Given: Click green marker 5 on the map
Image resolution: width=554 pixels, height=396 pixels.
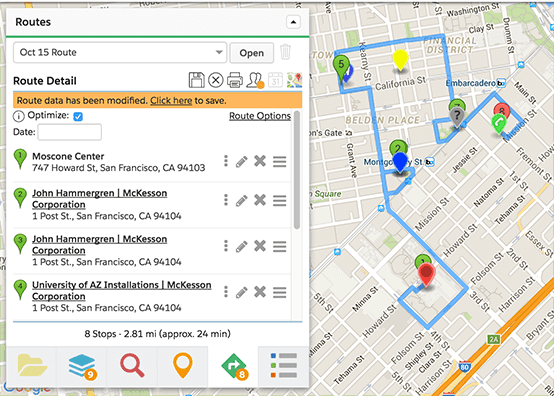Looking at the screenshot, I should [341, 67].
